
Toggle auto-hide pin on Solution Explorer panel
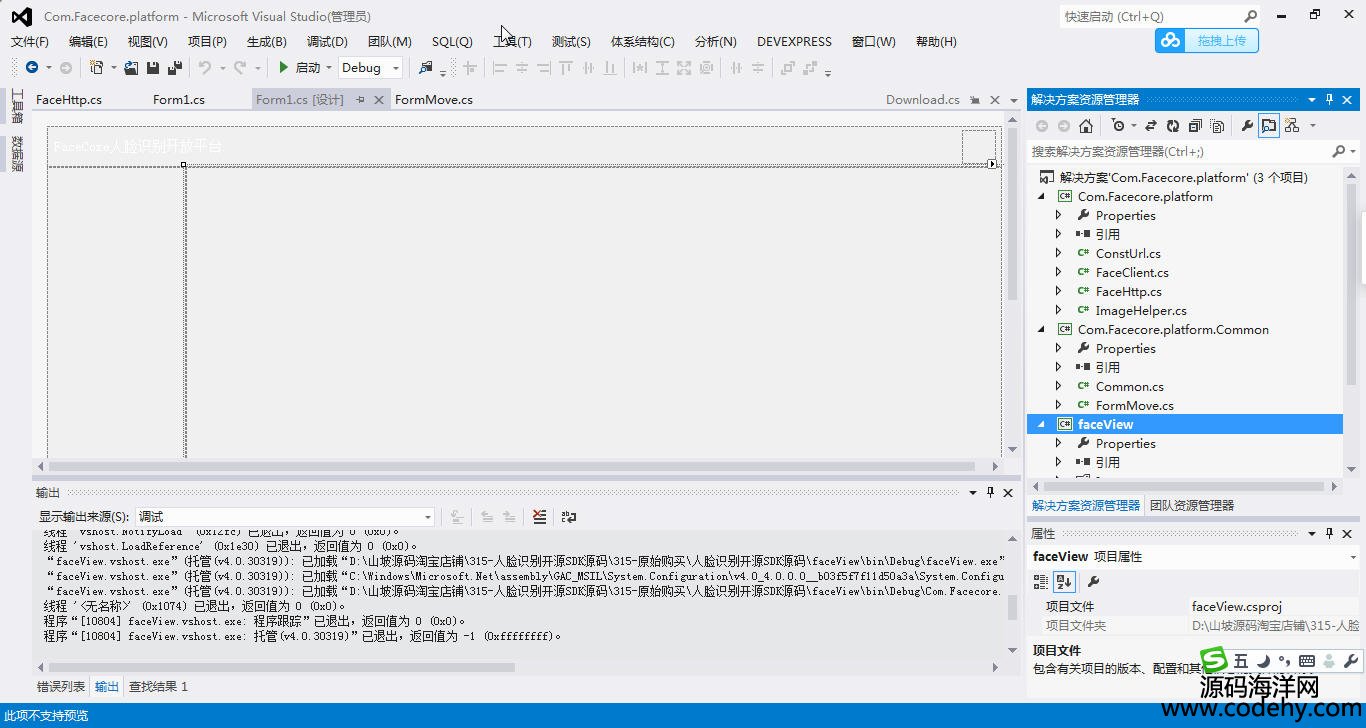pos(1329,99)
